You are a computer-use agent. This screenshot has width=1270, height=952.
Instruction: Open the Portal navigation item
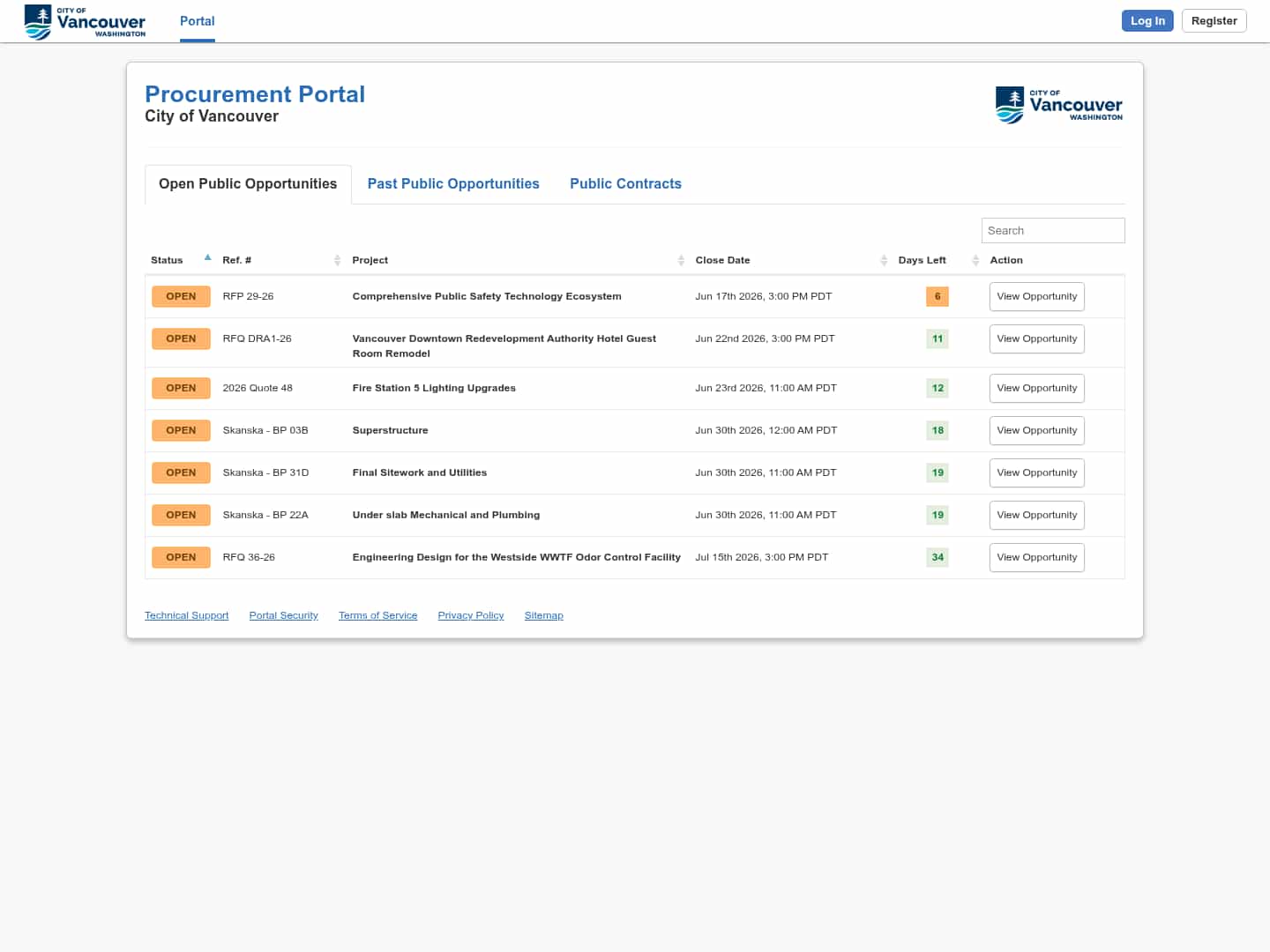198,21
